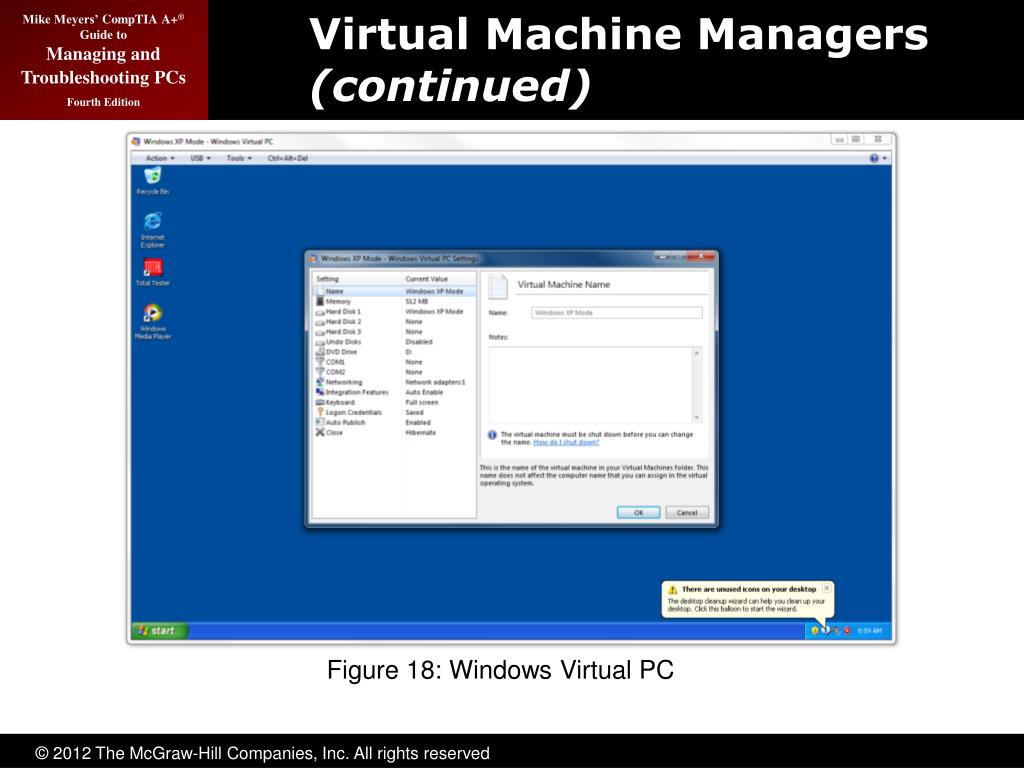Click the 'D:' DVD drive value
Screen dimensions: 1024x768
click(x=409, y=352)
